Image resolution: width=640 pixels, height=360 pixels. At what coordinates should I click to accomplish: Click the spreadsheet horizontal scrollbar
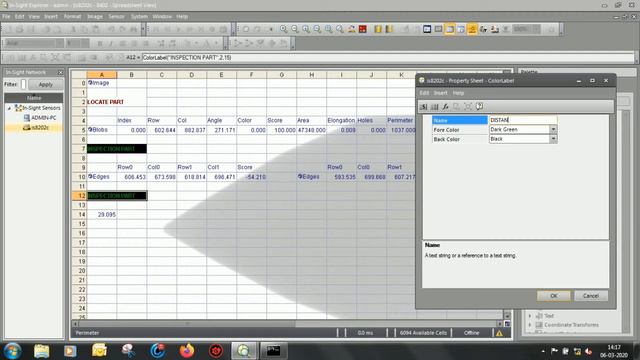[288, 324]
